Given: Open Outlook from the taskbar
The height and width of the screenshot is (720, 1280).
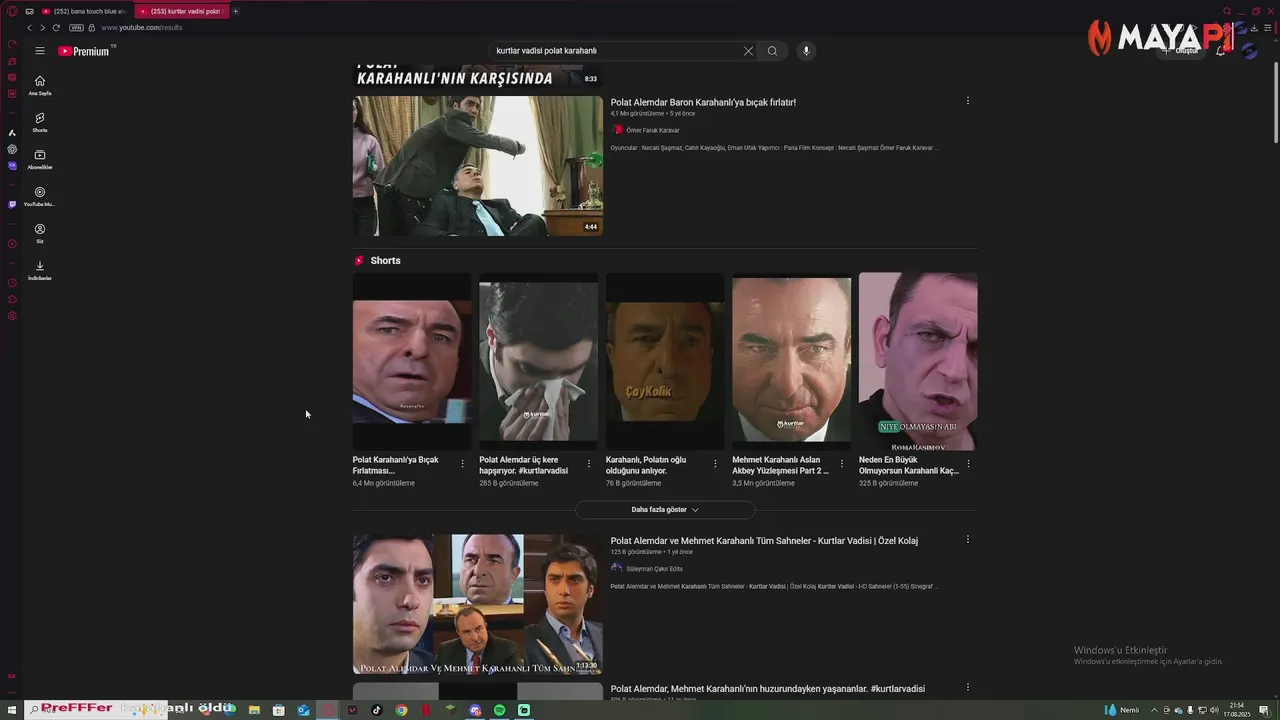Looking at the screenshot, I should click(x=303, y=710).
